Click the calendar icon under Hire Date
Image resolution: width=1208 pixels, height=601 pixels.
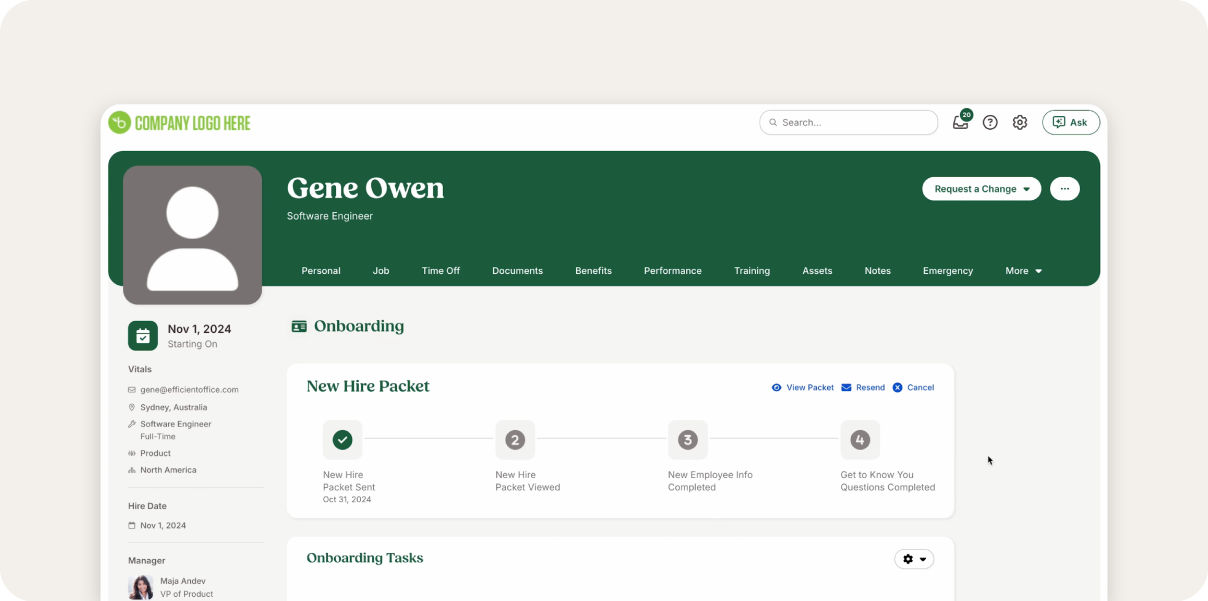pos(132,525)
